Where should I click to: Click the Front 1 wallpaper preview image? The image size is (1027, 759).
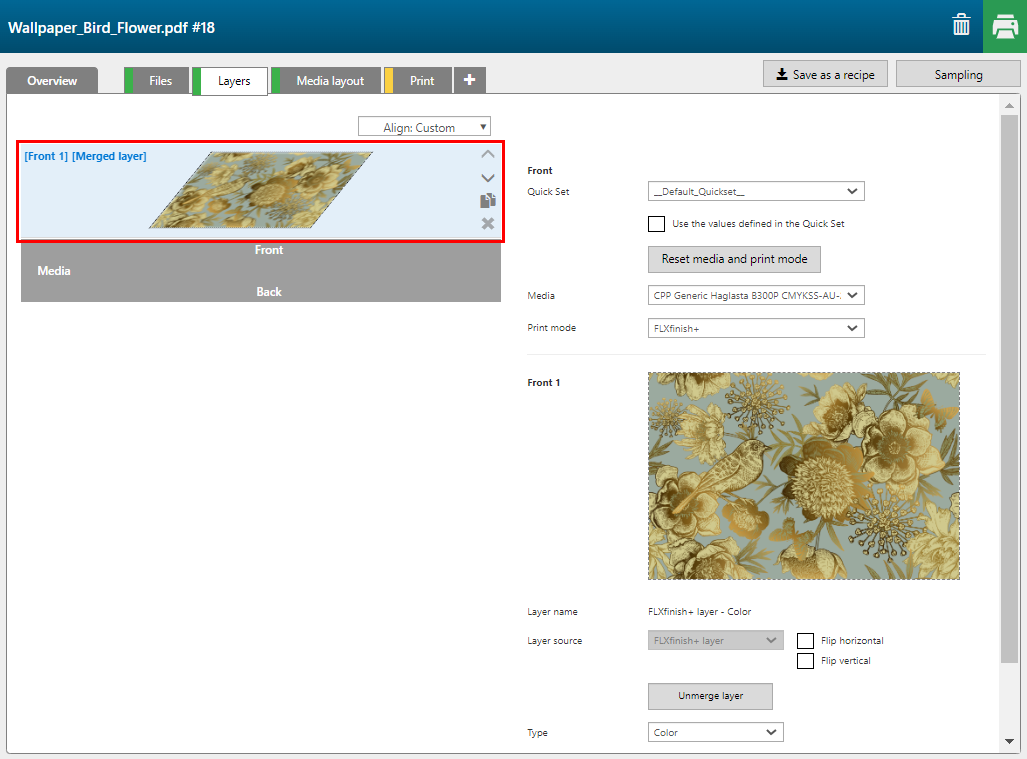point(803,476)
